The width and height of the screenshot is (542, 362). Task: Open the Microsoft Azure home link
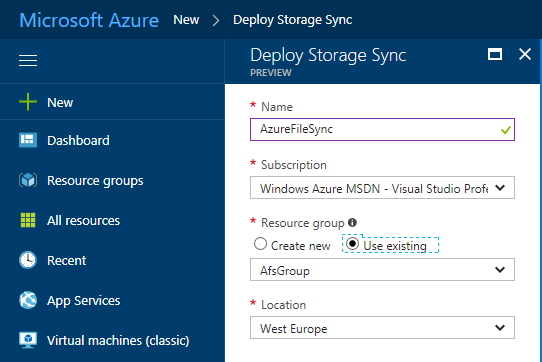(89, 20)
